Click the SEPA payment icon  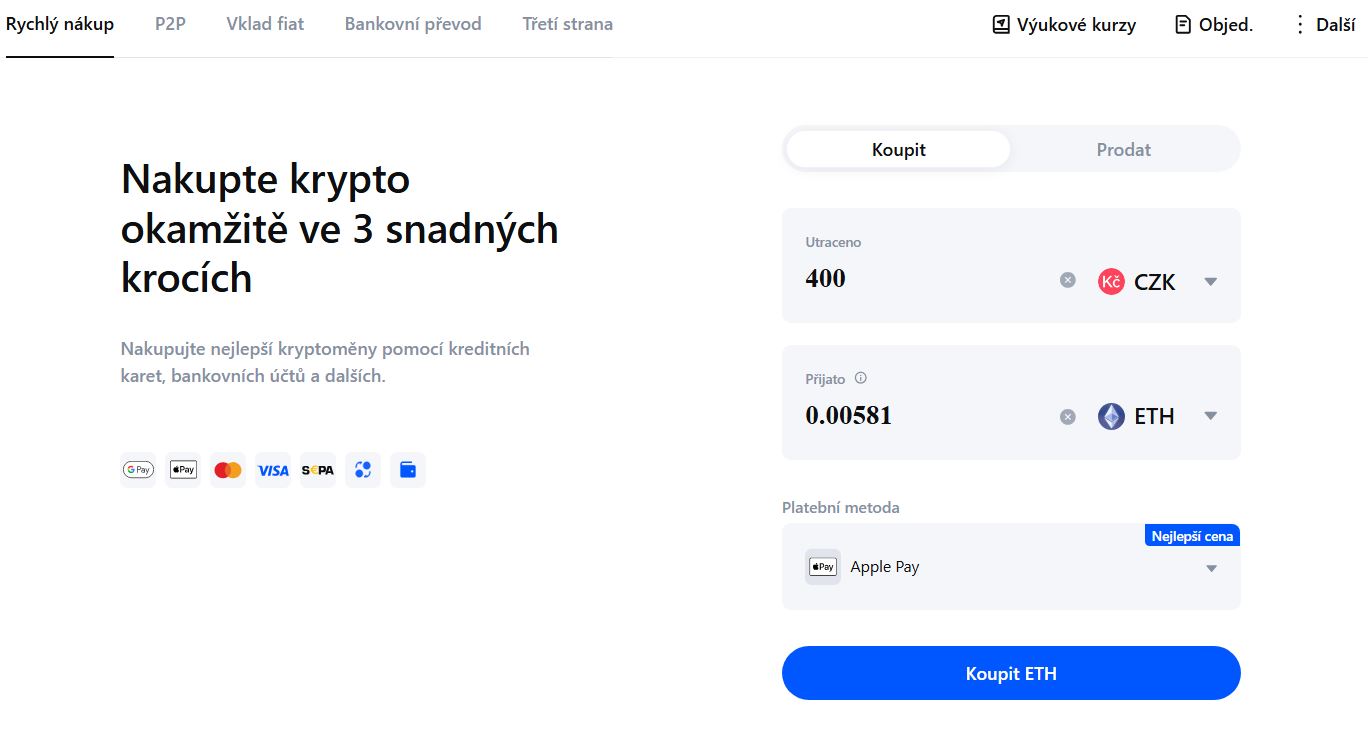click(x=318, y=469)
